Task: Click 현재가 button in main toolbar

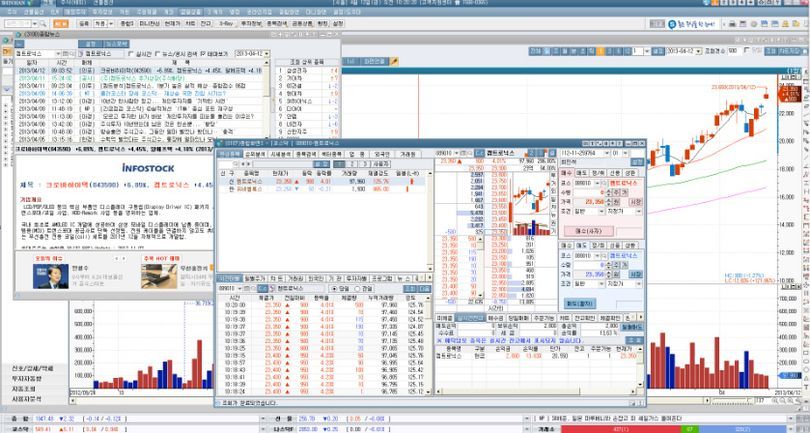Action: click(x=172, y=24)
